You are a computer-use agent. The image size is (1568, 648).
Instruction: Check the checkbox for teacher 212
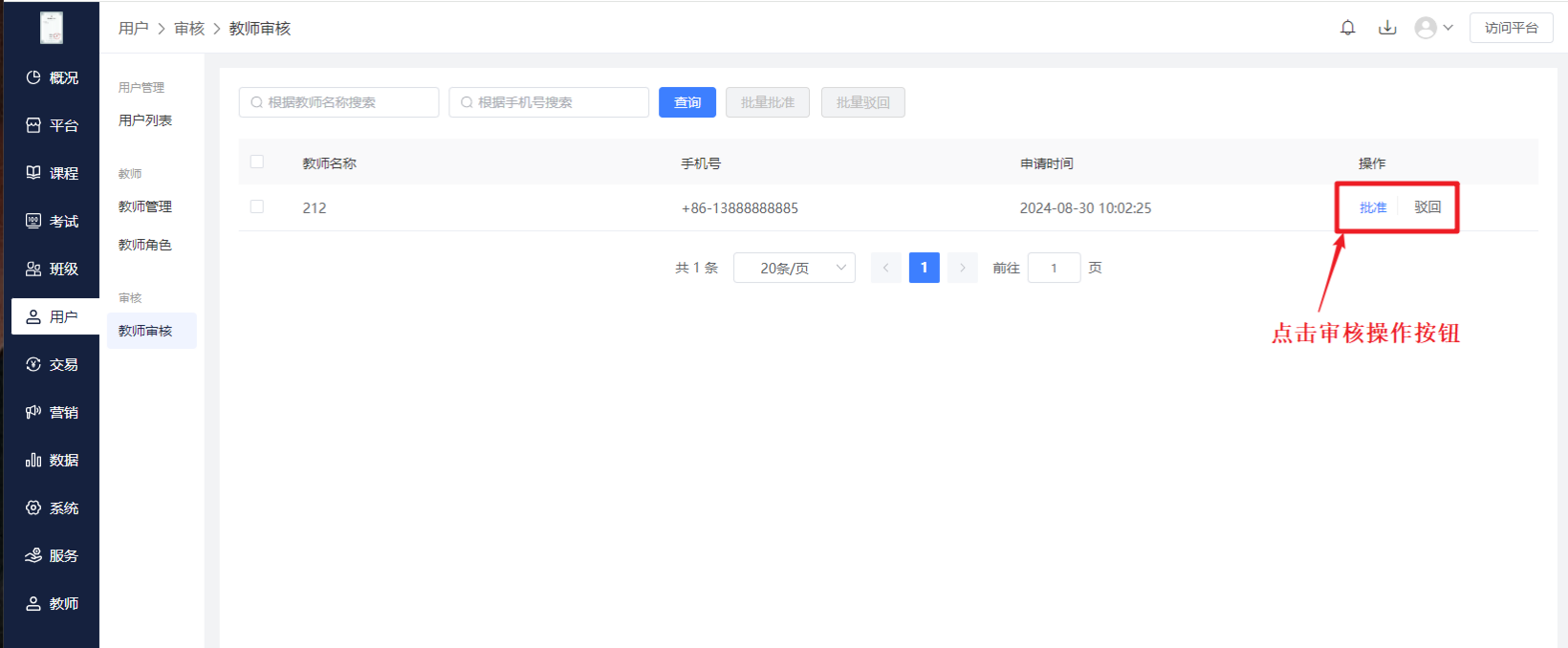pyautogui.click(x=257, y=206)
